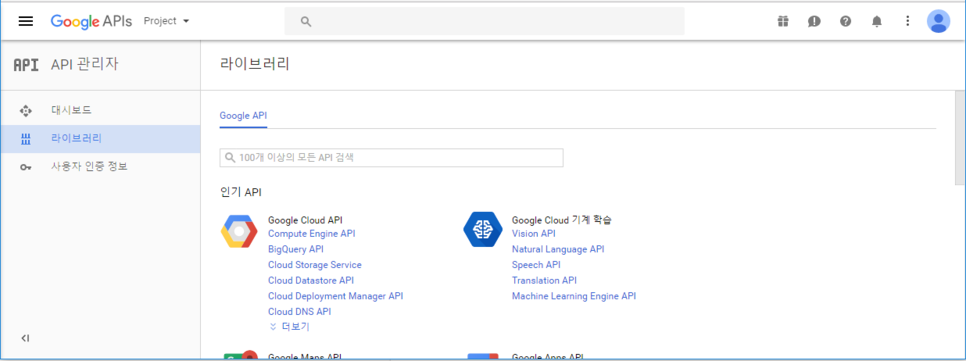
Task: Open Machine Learning Engine API link
Action: pos(574,296)
